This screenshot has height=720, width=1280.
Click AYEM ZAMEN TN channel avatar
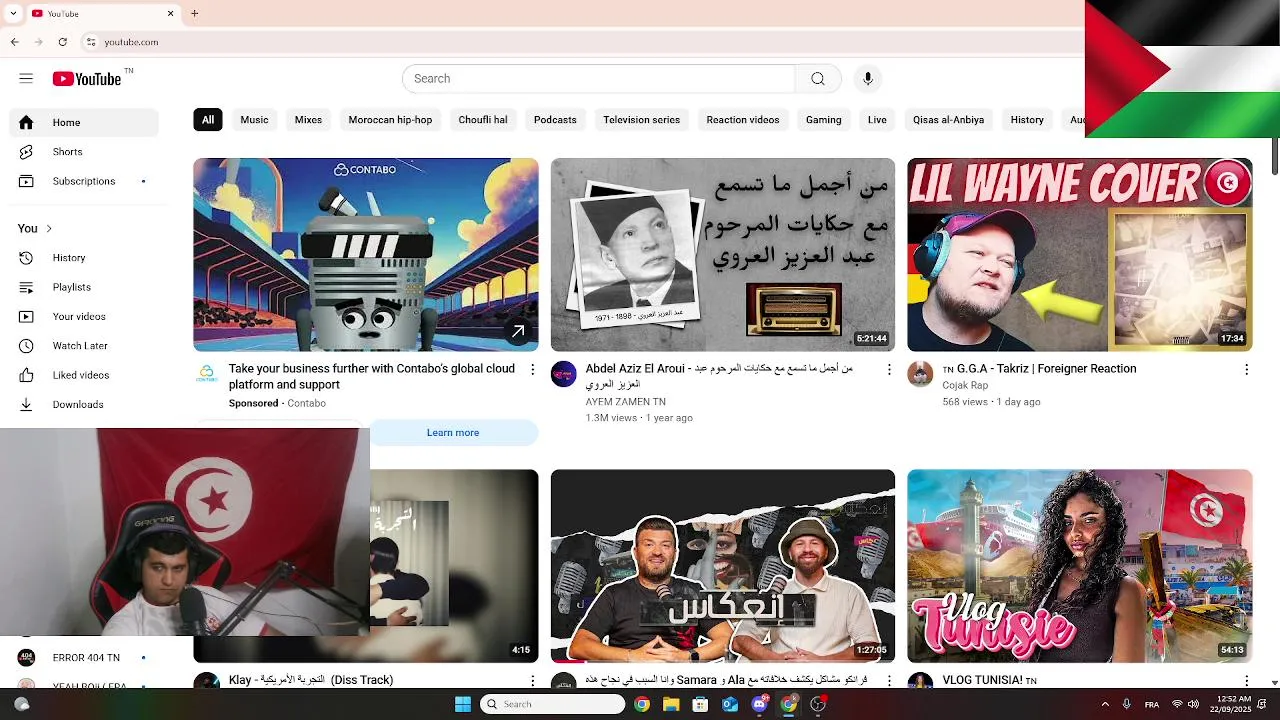(x=563, y=374)
